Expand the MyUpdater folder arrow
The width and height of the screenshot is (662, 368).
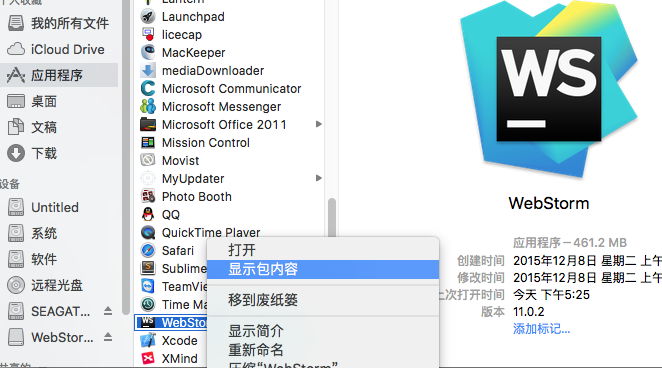pos(319,178)
